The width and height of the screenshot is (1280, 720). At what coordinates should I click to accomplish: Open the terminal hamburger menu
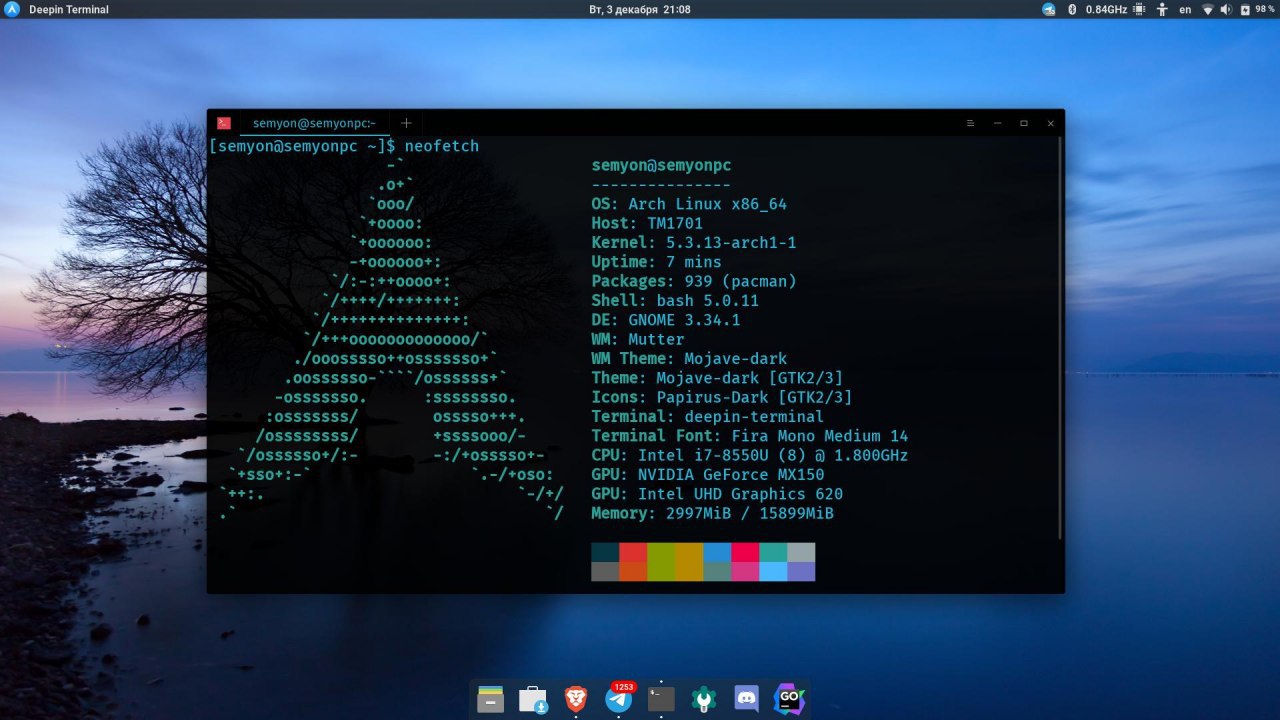click(970, 123)
